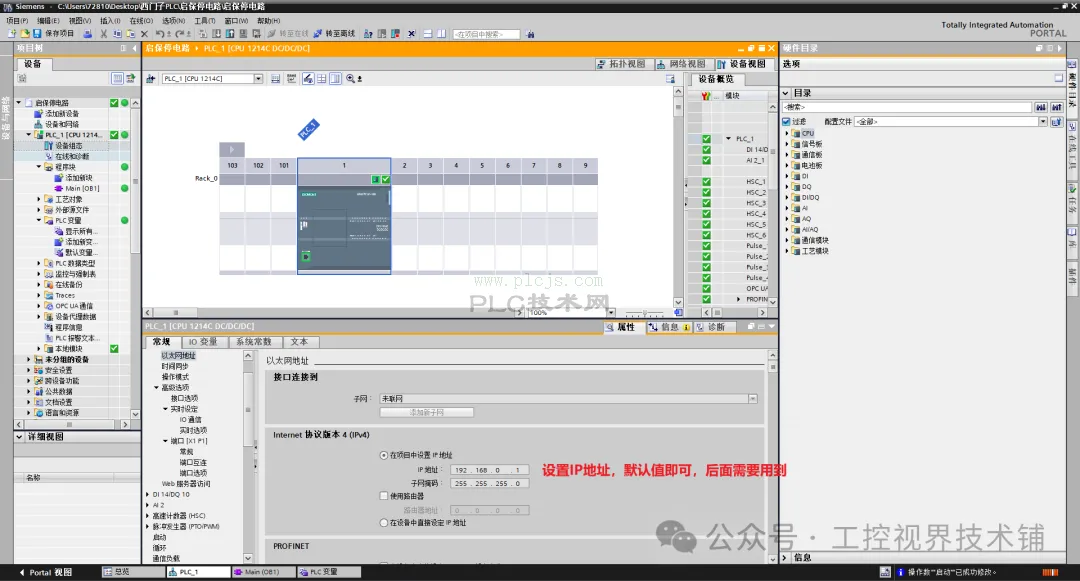Open the 工具(T) menu
Screen dimensions: 1080x581
[x=205, y=21]
